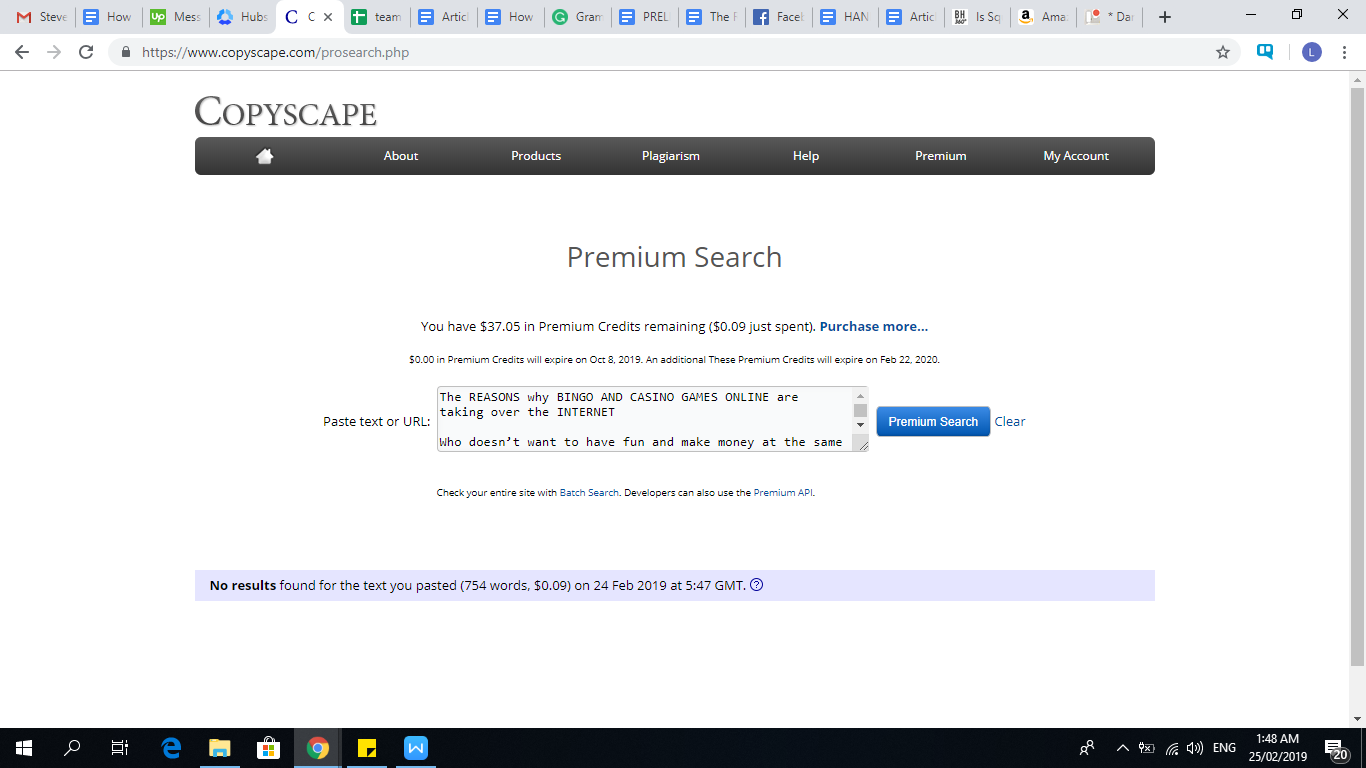Switch to the HAN document tab
1366x768 pixels.
(845, 17)
